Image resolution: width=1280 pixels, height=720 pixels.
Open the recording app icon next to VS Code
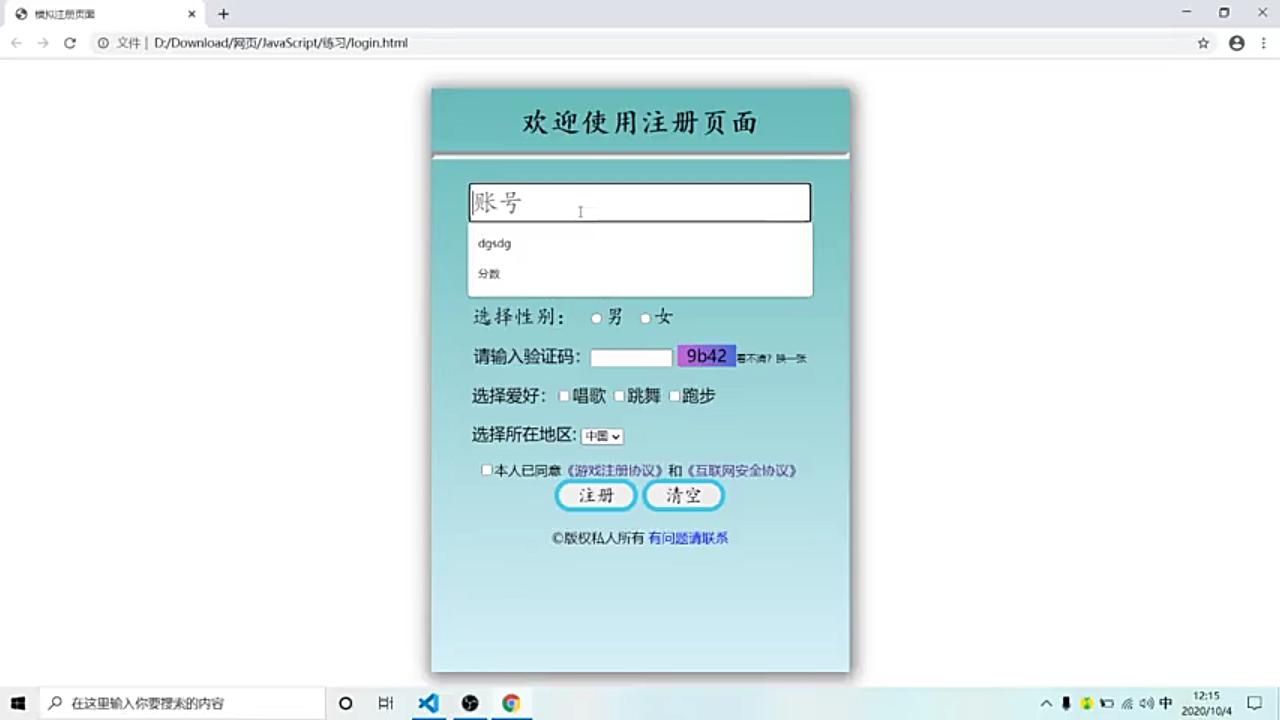coord(470,703)
